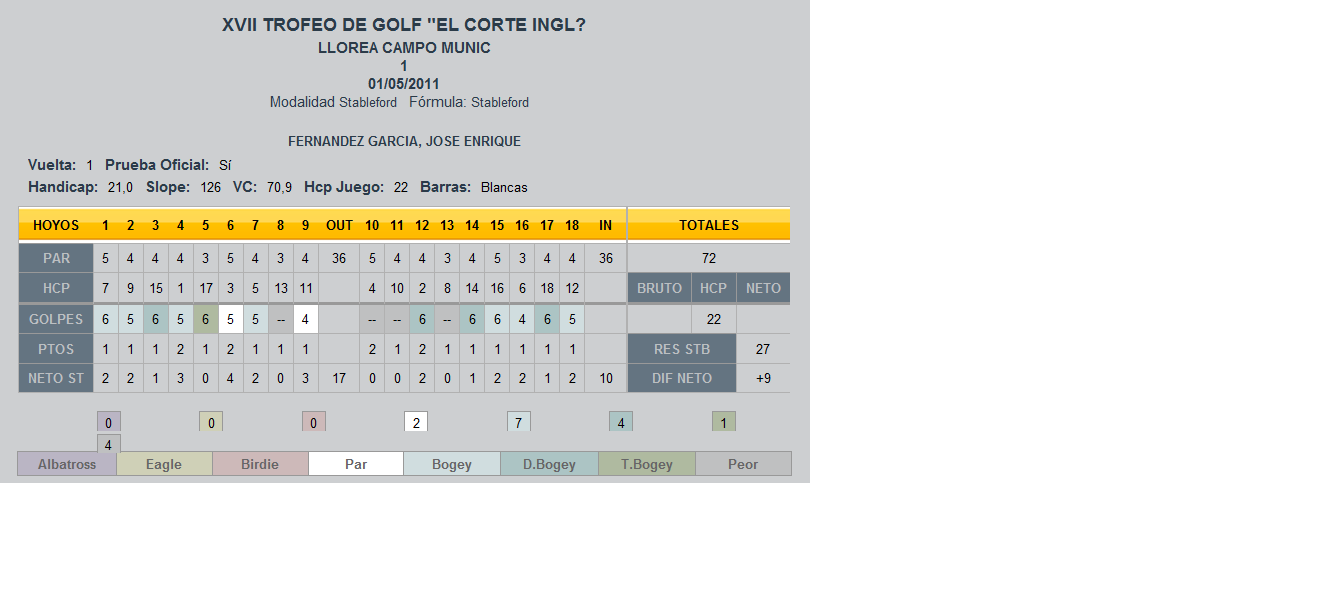Click the Bogey count box showing 7
The image size is (1318, 597).
tap(518, 422)
